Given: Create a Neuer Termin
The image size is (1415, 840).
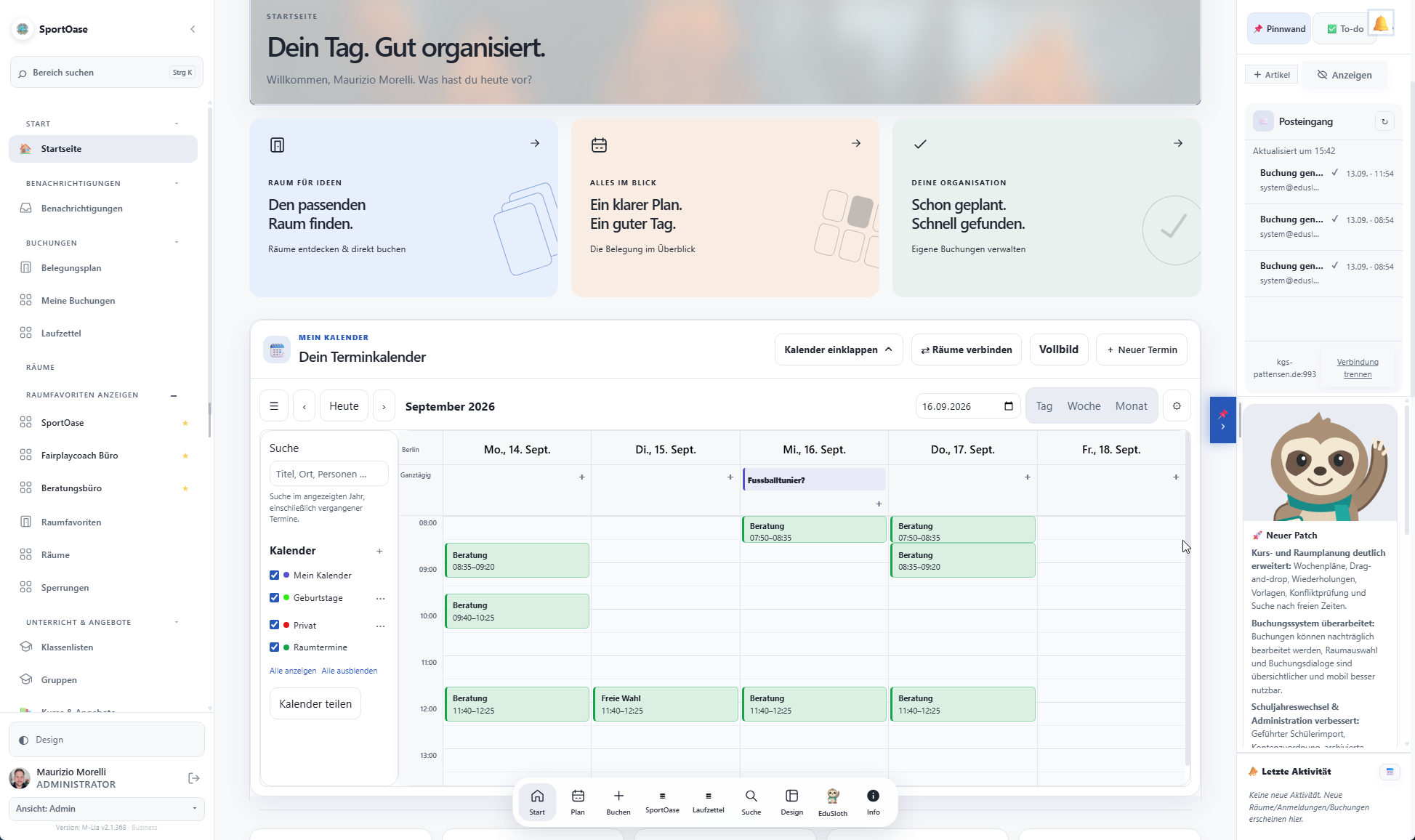Looking at the screenshot, I should tap(1142, 350).
